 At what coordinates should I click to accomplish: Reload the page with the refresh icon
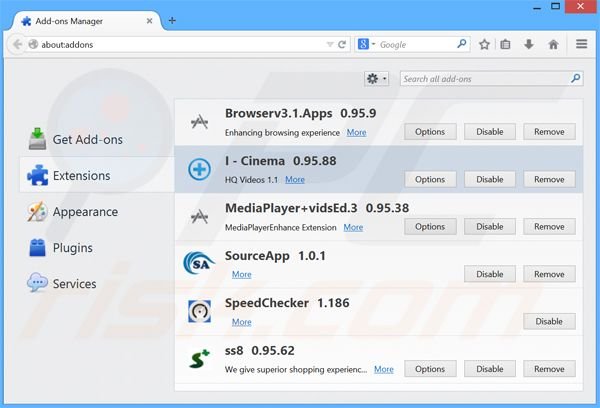click(342, 45)
